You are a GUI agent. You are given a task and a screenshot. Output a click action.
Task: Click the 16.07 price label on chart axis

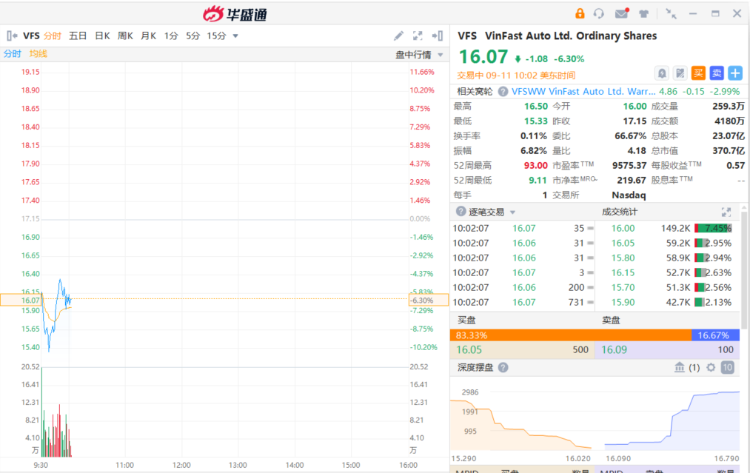click(x=30, y=300)
